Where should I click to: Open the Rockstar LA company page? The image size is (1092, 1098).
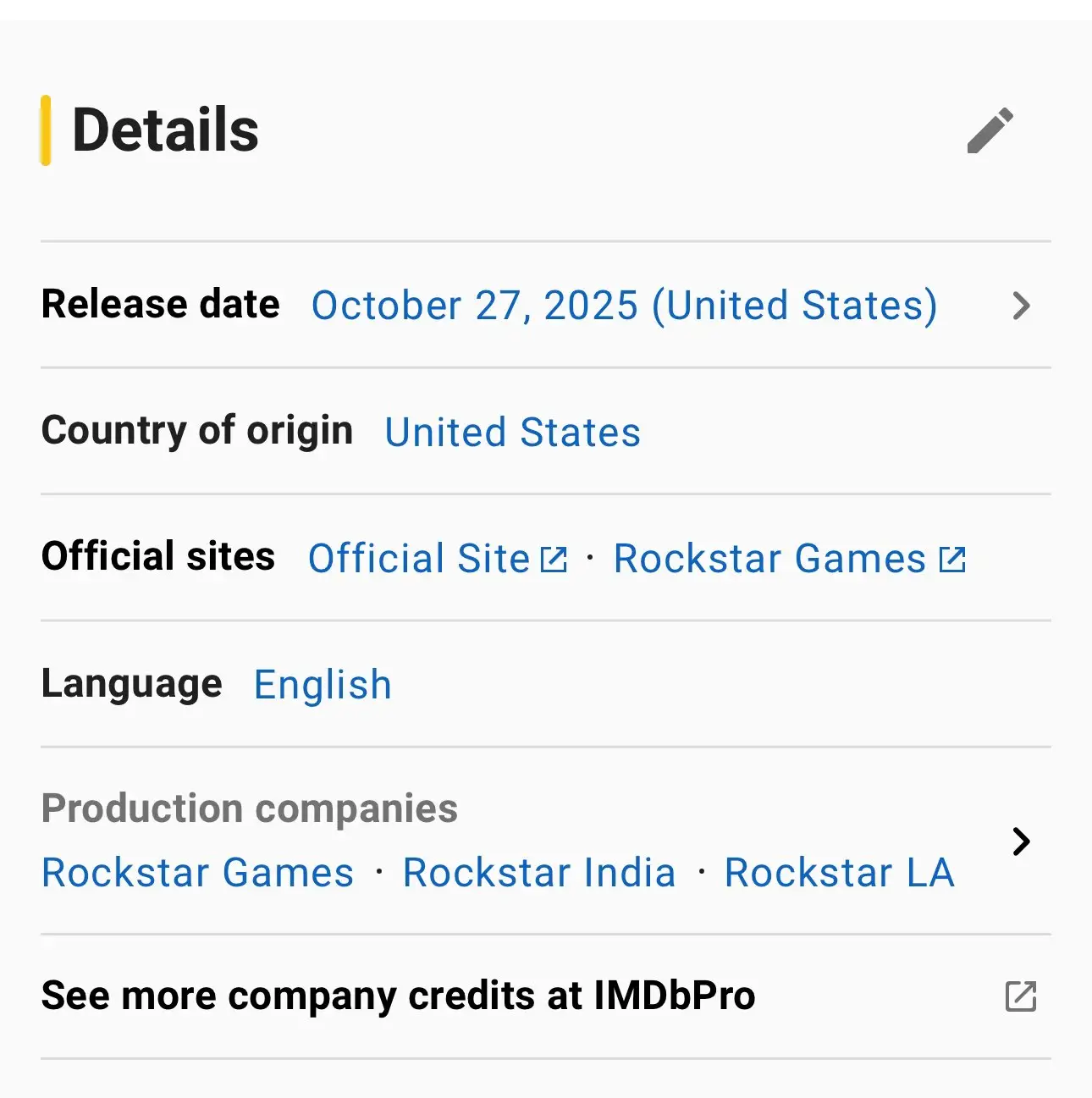pos(839,873)
